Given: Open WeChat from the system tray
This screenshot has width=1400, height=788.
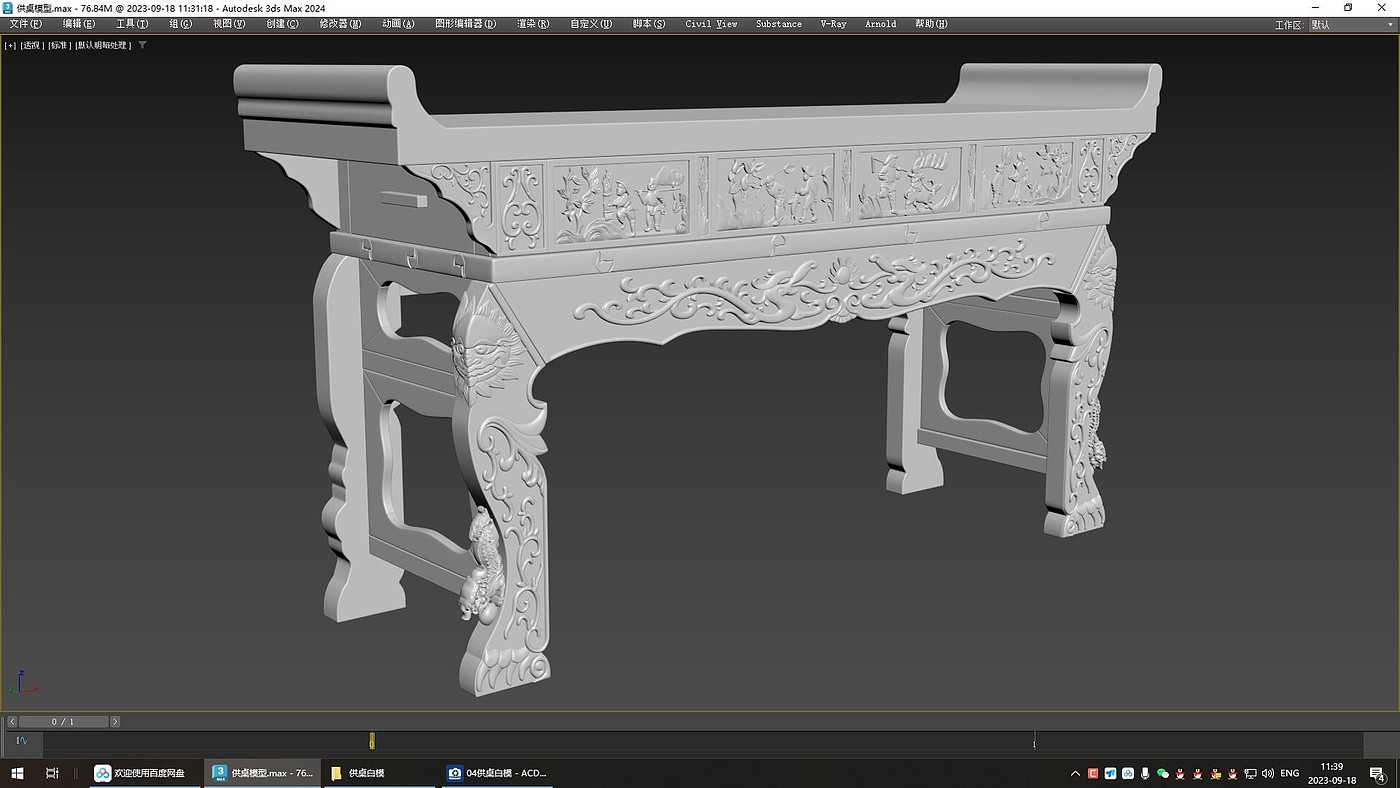Looking at the screenshot, I should tap(1162, 773).
